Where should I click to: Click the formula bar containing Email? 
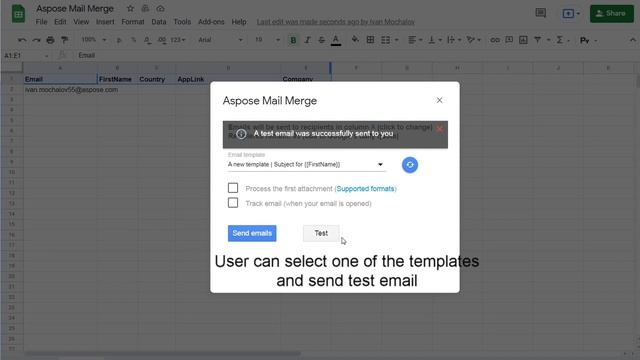(x=355, y=55)
